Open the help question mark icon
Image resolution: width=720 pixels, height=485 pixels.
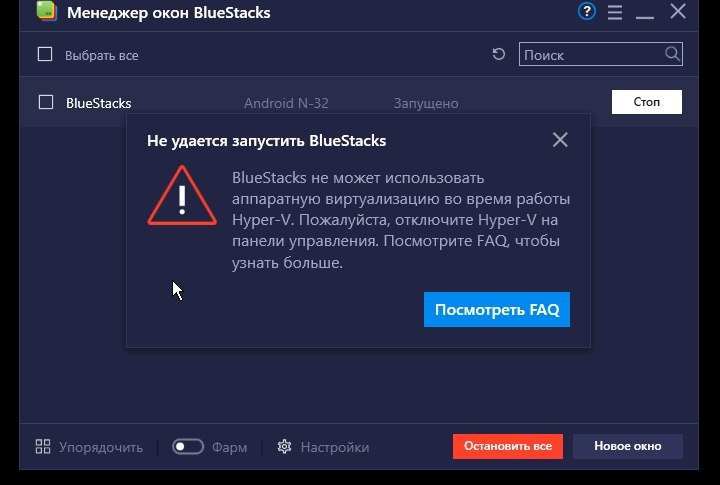tap(586, 11)
